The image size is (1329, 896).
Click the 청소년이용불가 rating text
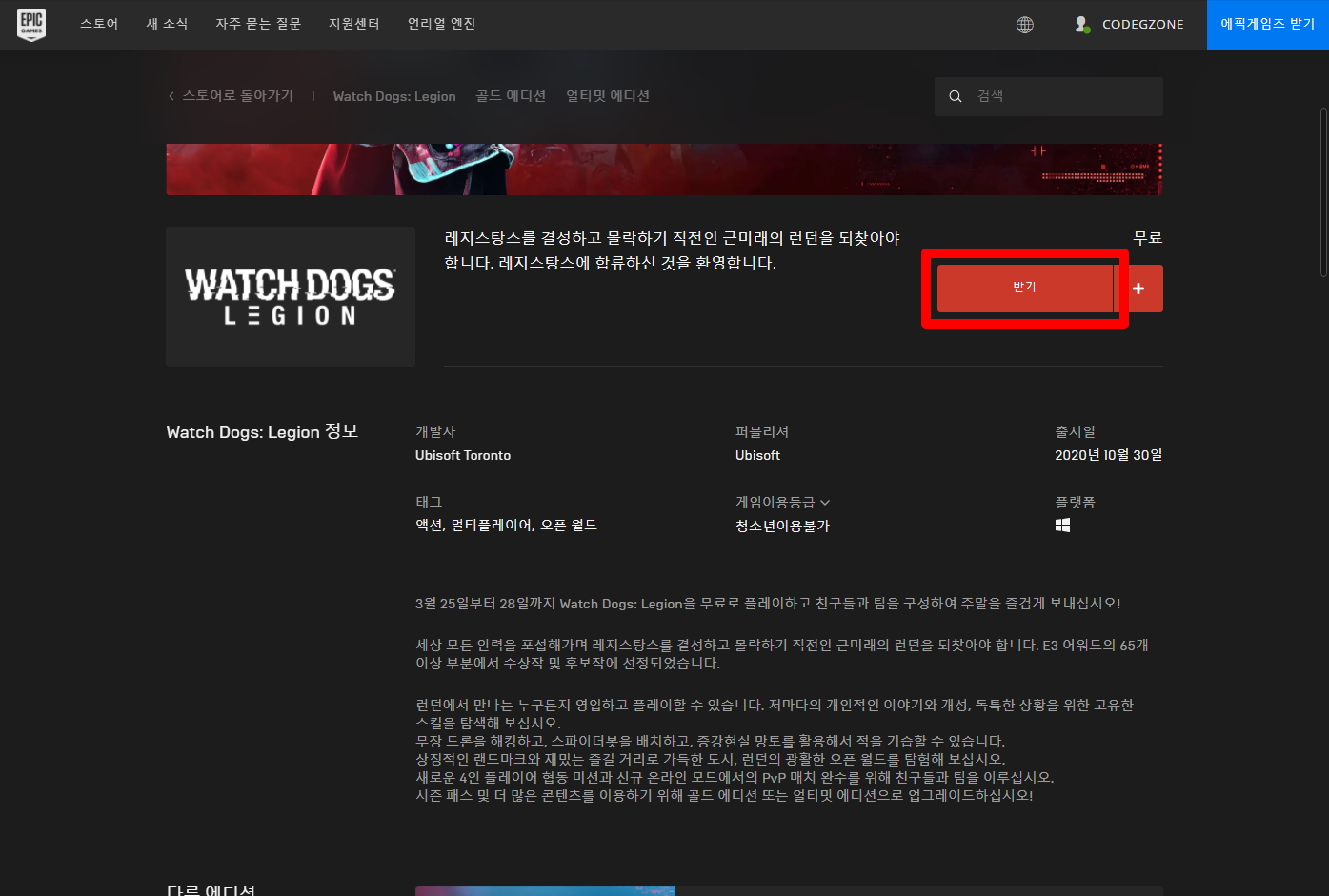(x=782, y=526)
